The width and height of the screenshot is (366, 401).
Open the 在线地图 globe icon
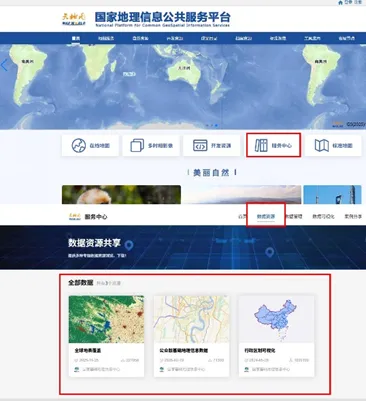tap(79, 145)
